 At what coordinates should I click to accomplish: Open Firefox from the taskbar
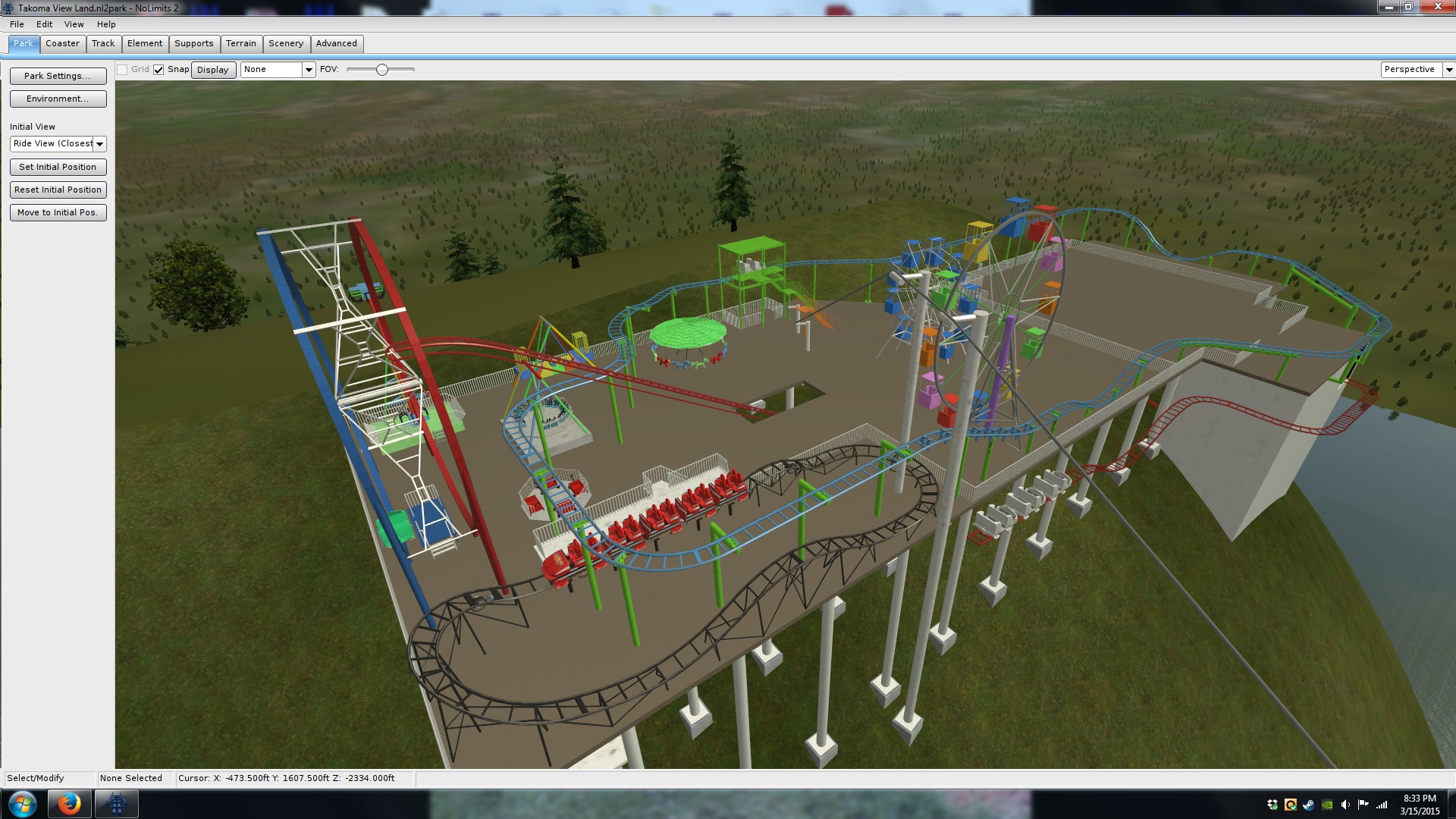(x=70, y=804)
